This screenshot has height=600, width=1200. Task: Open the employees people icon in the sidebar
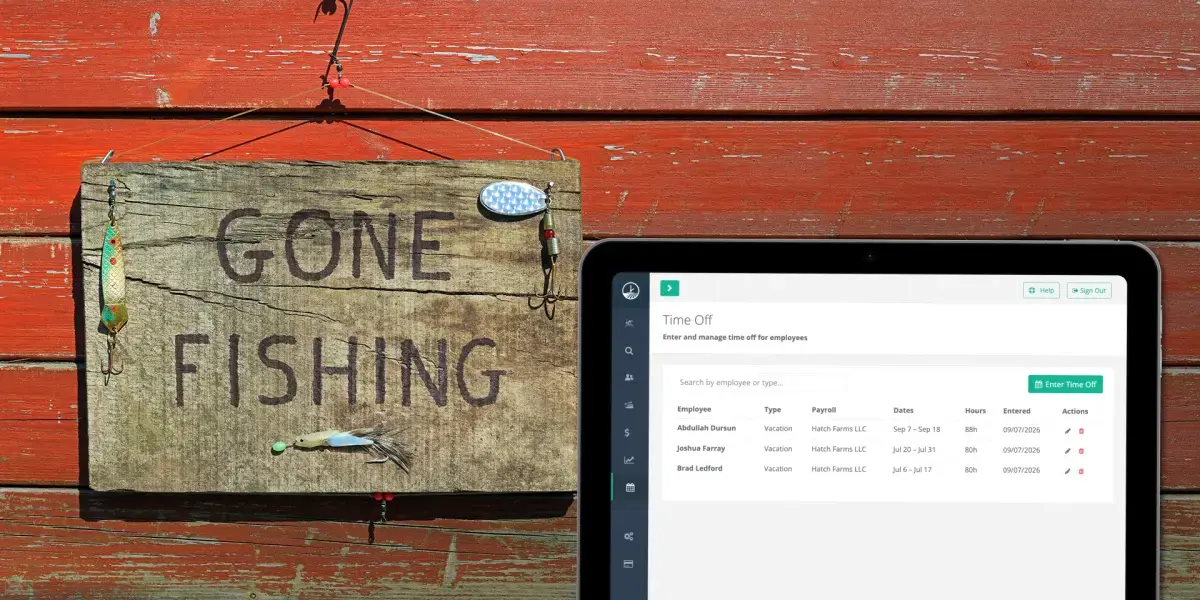pyautogui.click(x=629, y=378)
